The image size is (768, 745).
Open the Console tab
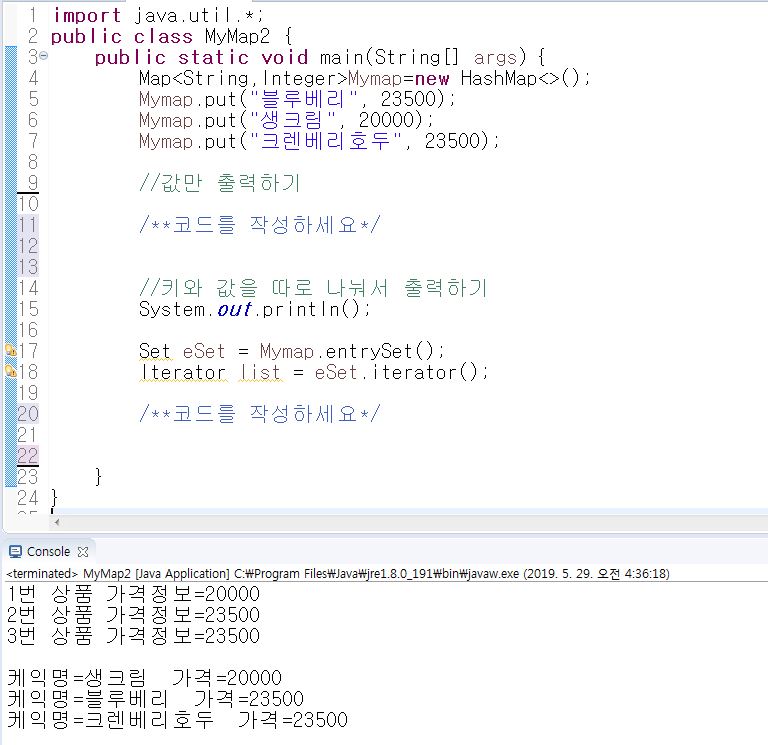coord(48,552)
